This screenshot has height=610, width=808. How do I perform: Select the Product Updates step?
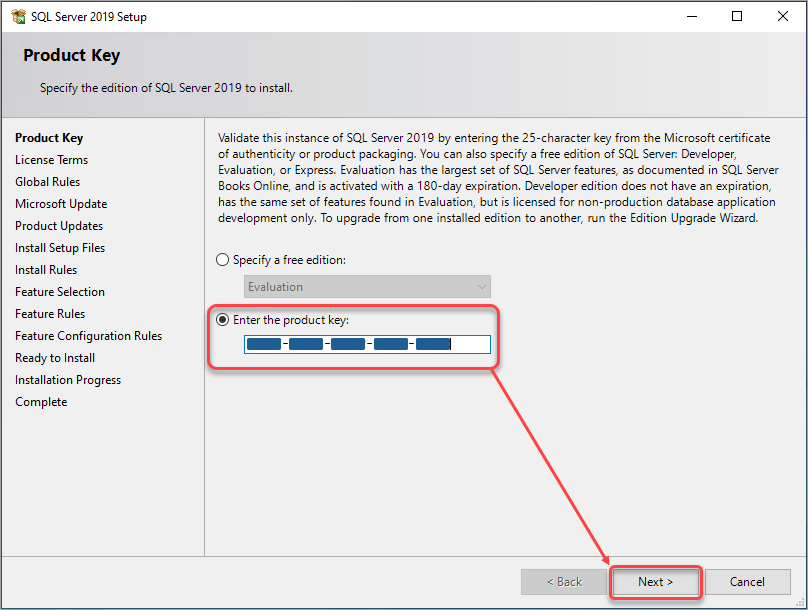(x=59, y=226)
